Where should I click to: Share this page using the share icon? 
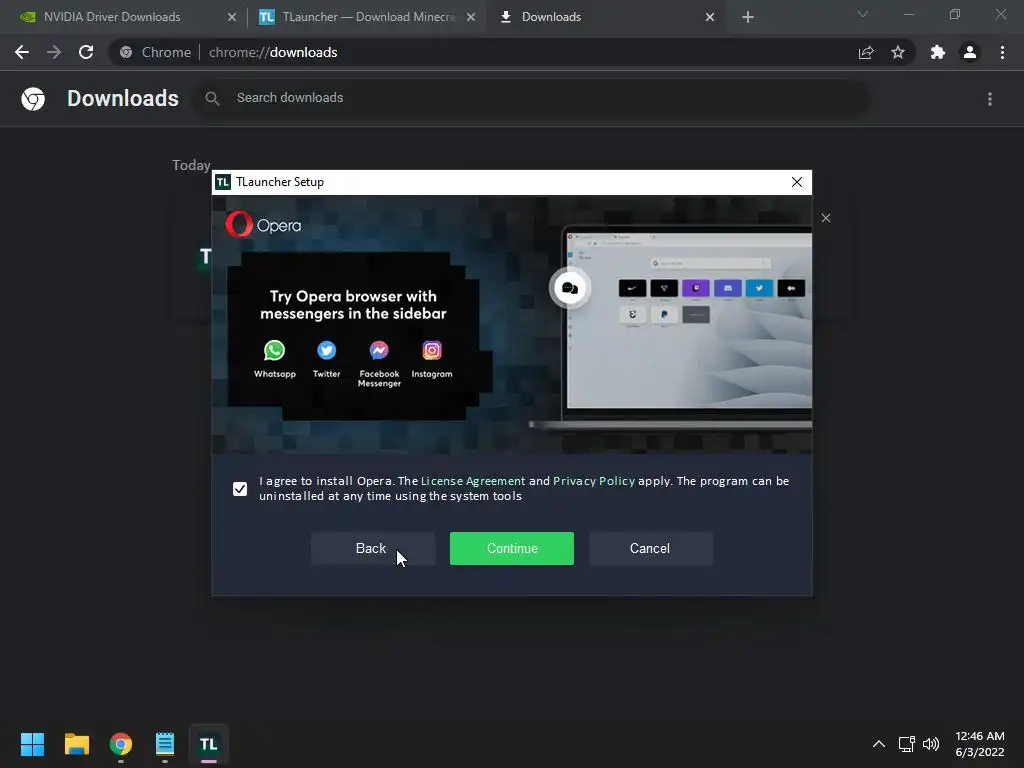(x=866, y=52)
